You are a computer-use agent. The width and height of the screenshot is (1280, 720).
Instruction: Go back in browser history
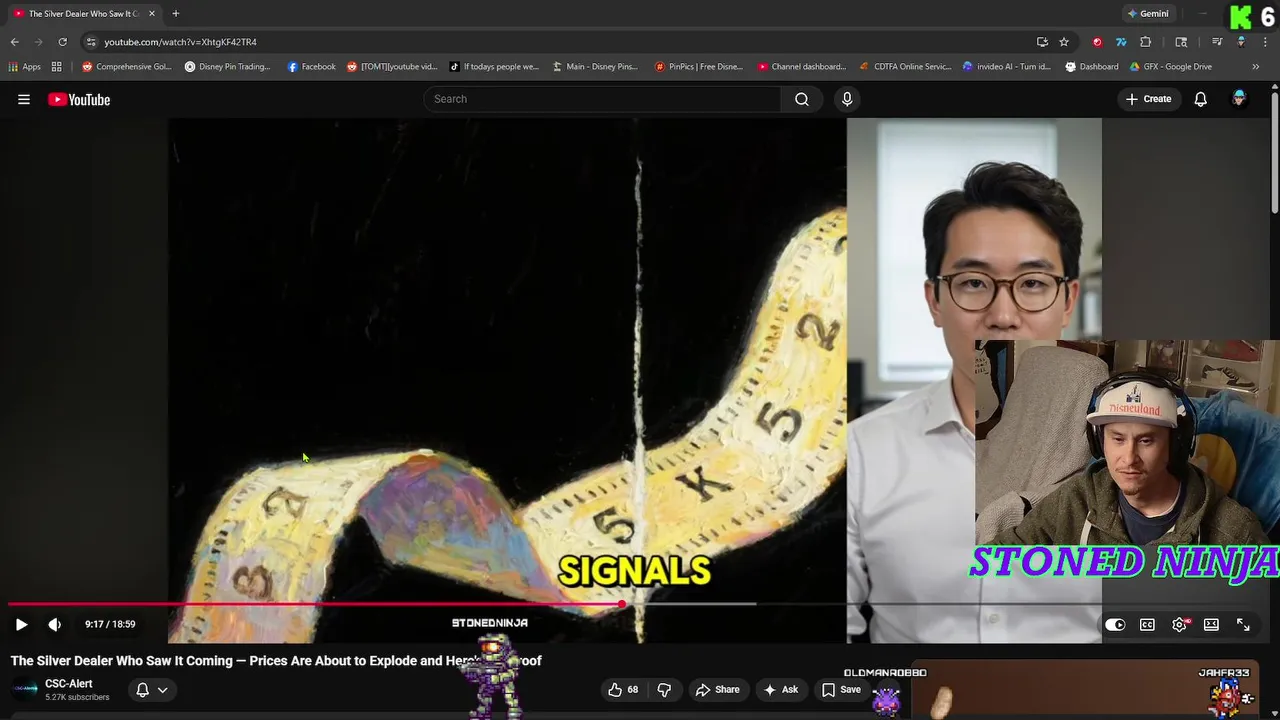click(x=15, y=42)
